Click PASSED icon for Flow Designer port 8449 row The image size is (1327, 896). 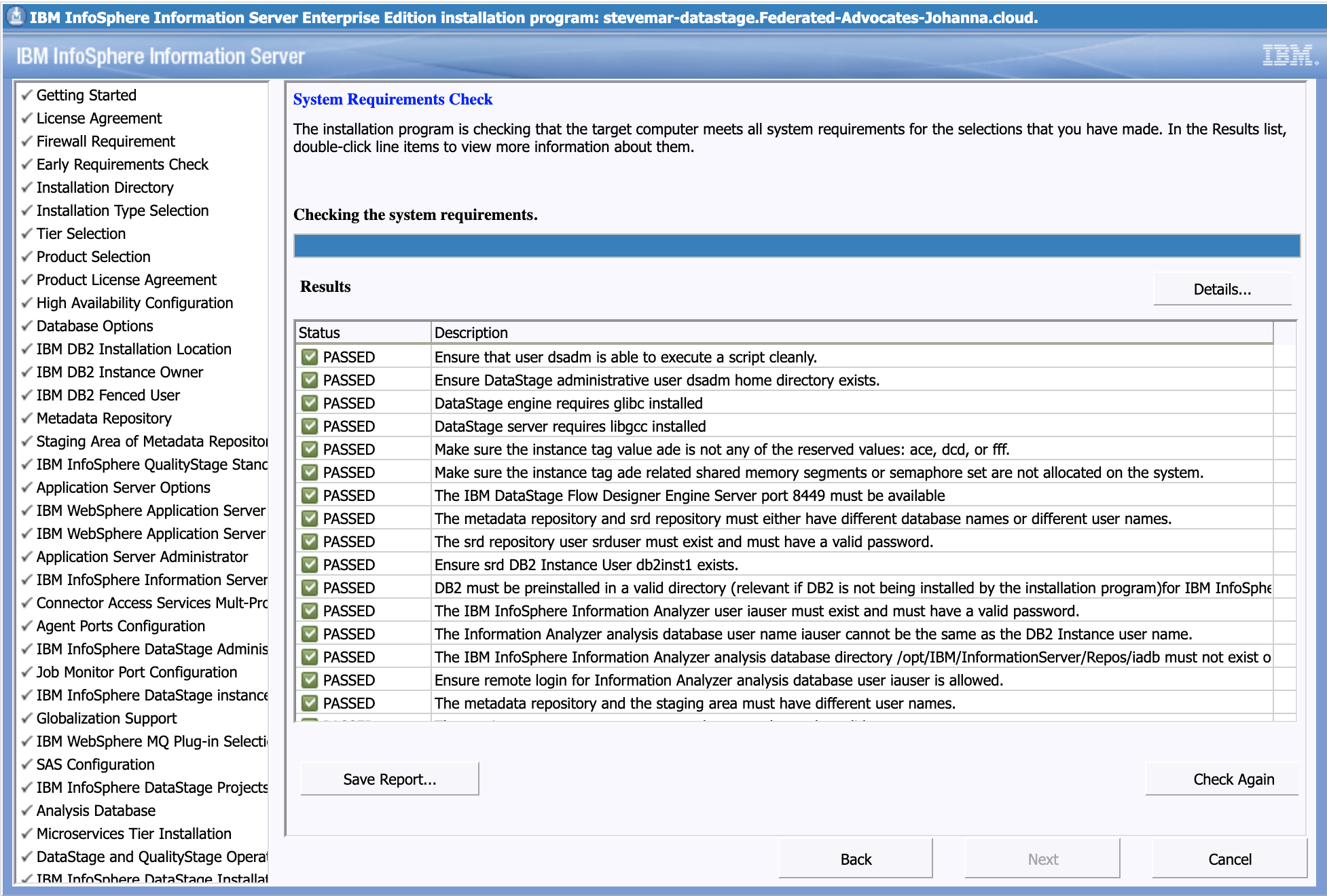click(310, 496)
